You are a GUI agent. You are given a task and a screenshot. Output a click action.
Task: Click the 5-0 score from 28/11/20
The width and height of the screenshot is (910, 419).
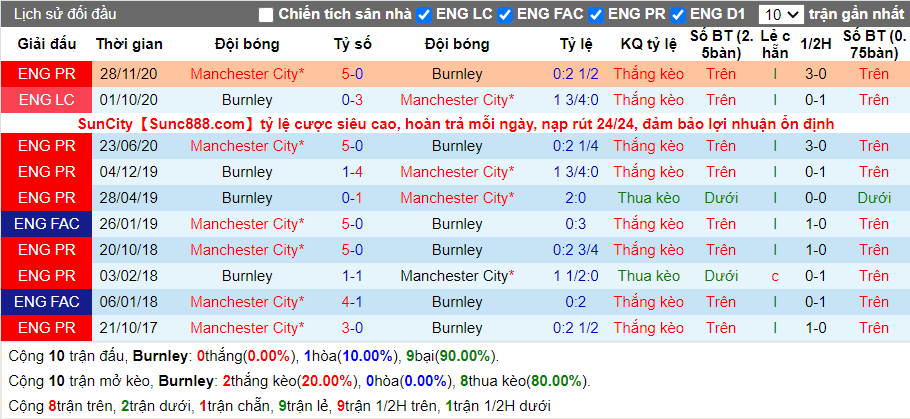point(352,74)
